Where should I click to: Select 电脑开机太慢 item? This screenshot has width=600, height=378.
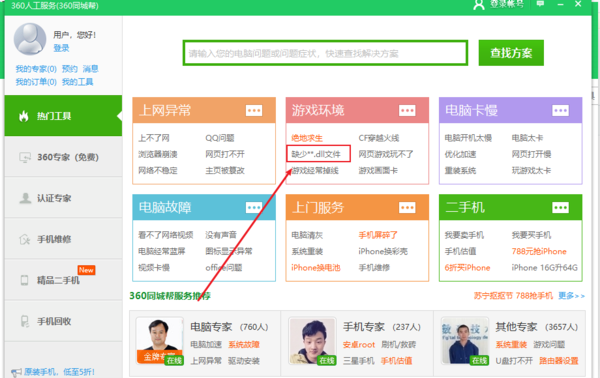tap(468, 138)
